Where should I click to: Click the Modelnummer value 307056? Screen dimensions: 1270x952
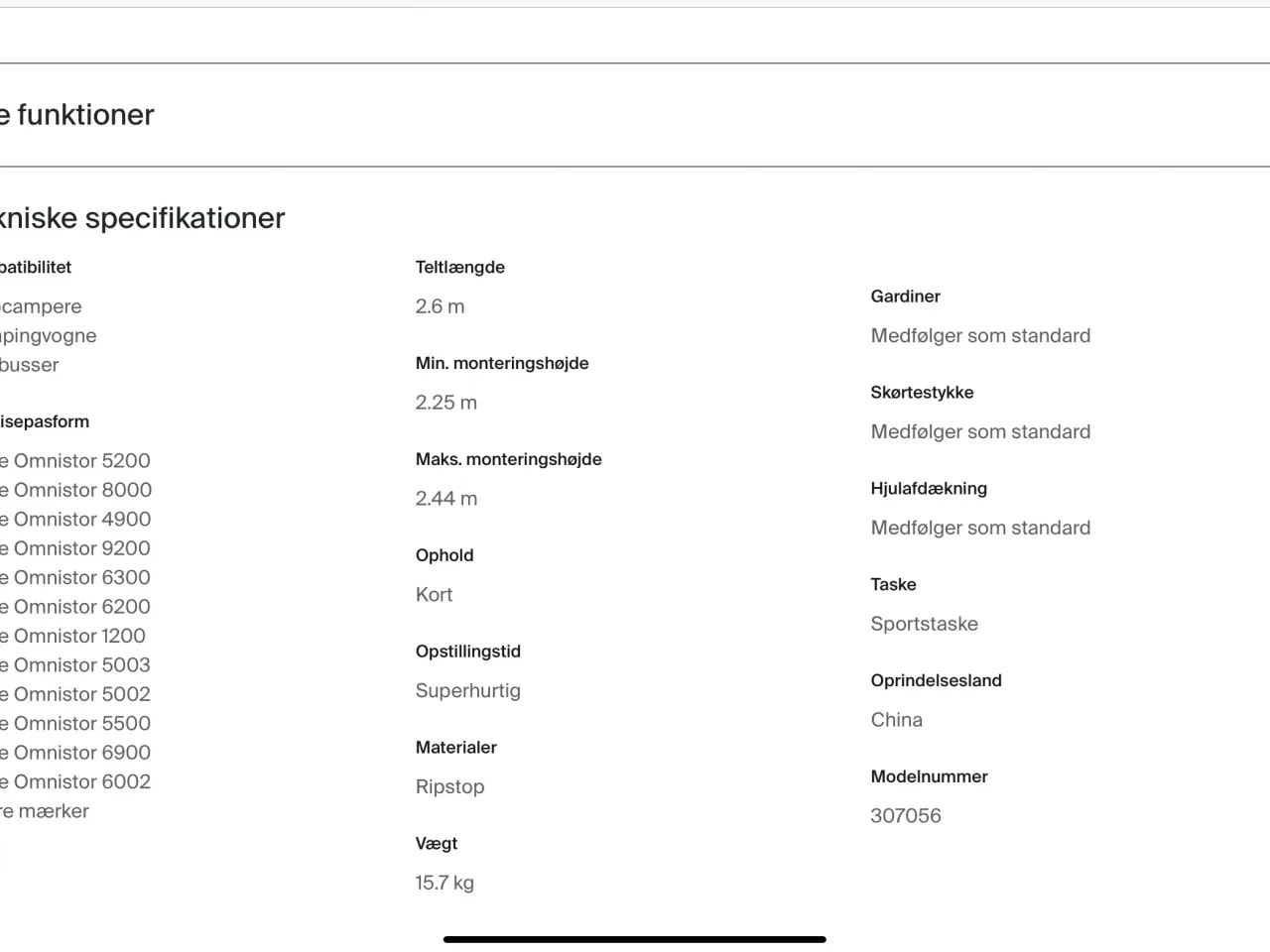pos(906,816)
